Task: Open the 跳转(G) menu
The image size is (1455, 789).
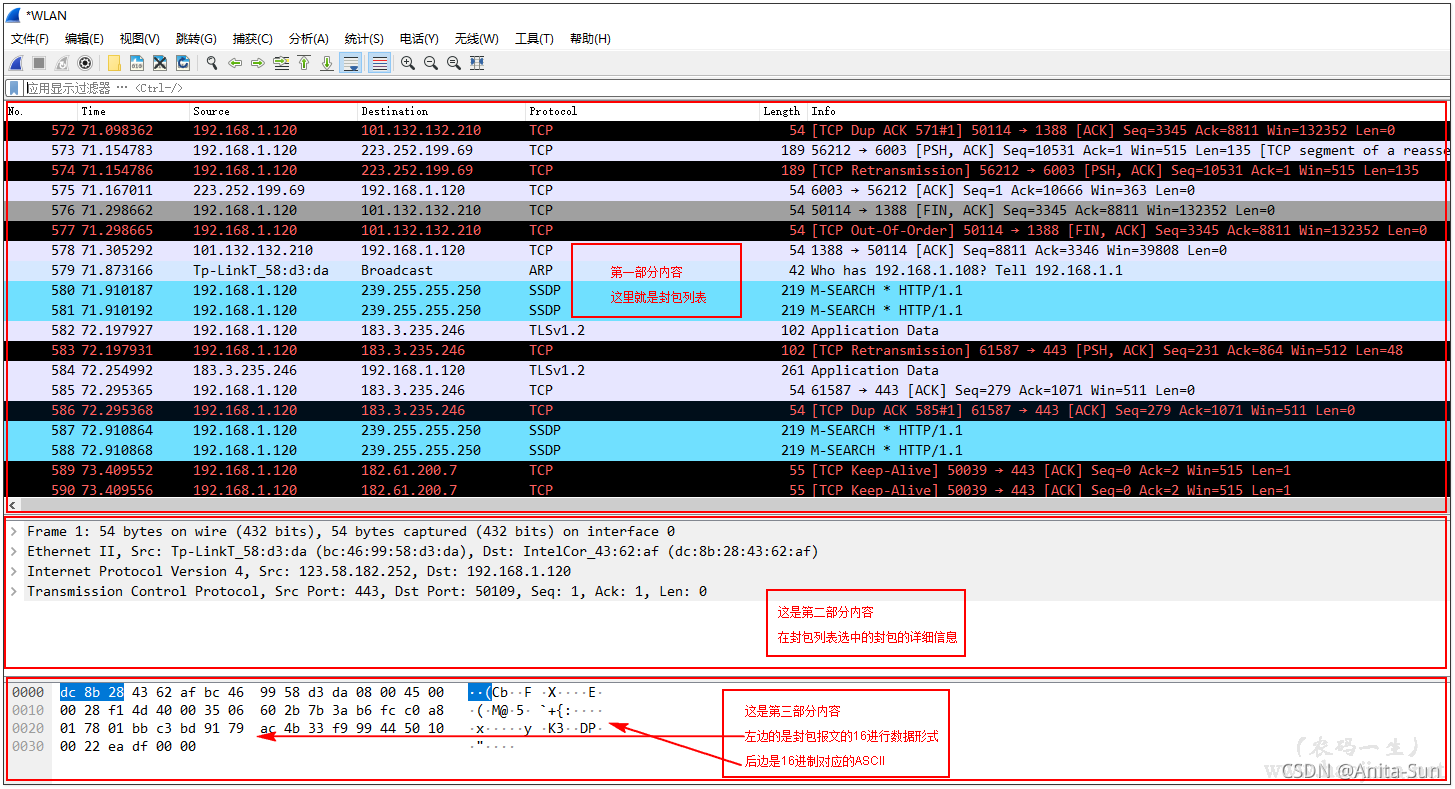Action: pos(196,39)
